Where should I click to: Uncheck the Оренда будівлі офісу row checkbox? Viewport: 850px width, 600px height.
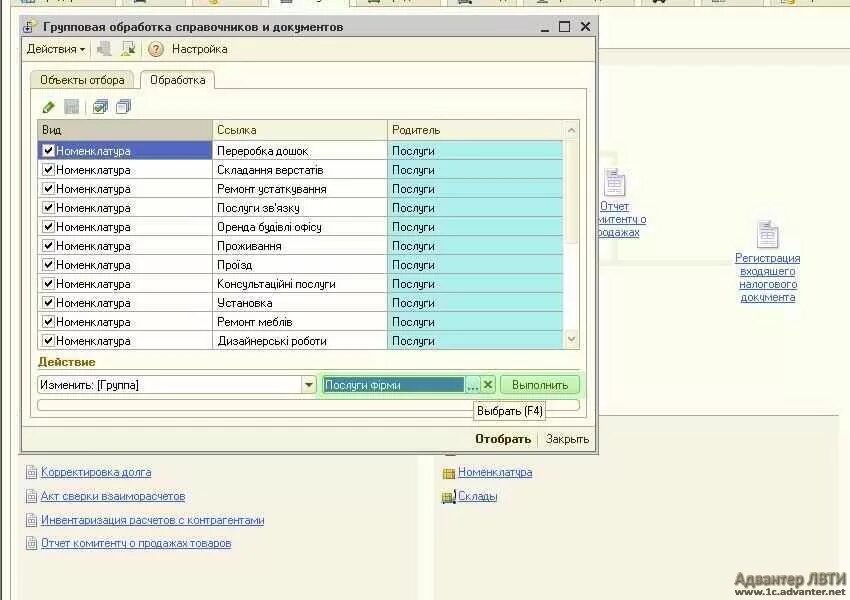(x=48, y=227)
